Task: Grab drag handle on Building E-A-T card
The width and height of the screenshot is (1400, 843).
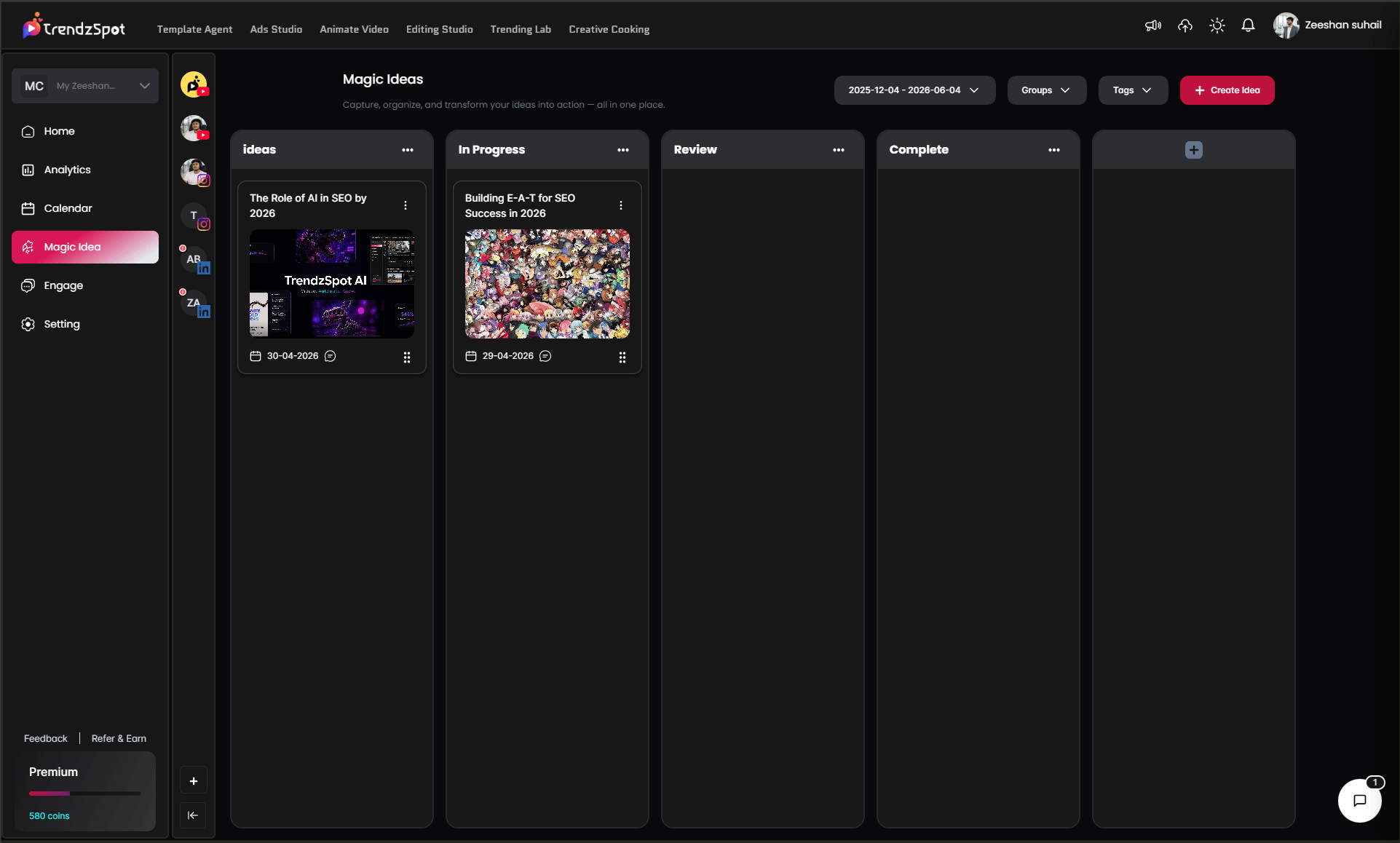Action: coord(622,357)
